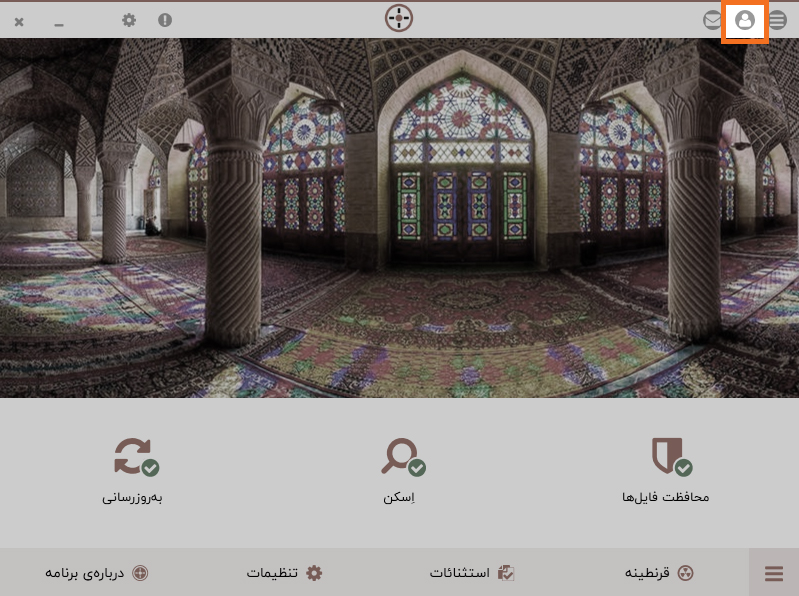The height and width of the screenshot is (596, 799).
Task: Open the top-right hamburger menu
Action: click(777, 20)
